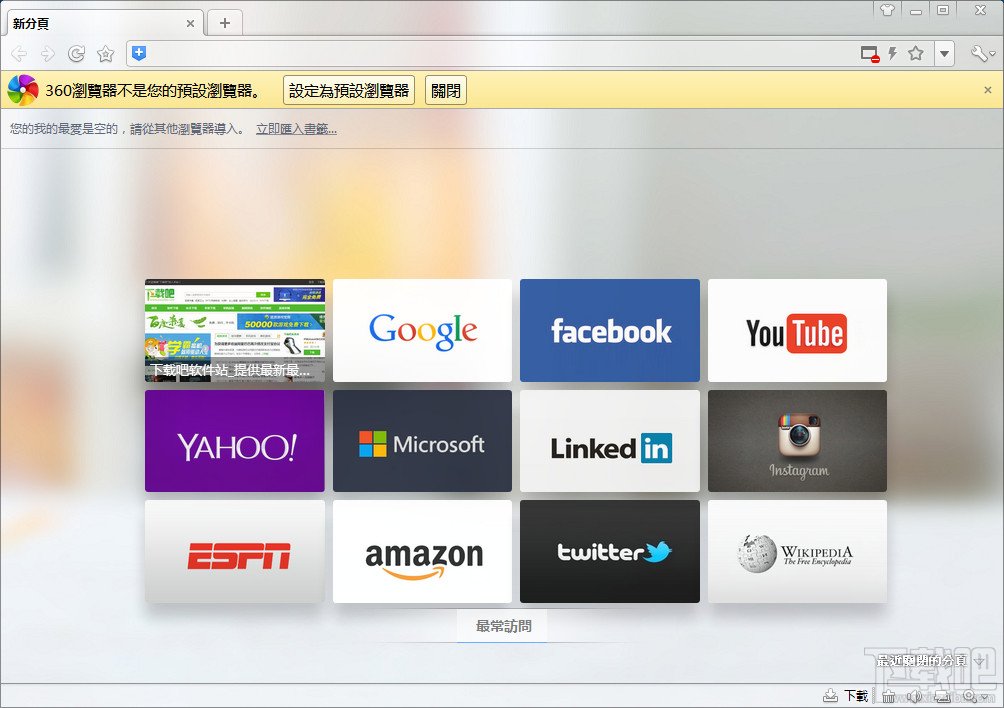Expand the address bar history dropdown arrow
1004x708 pixels.
pos(944,54)
